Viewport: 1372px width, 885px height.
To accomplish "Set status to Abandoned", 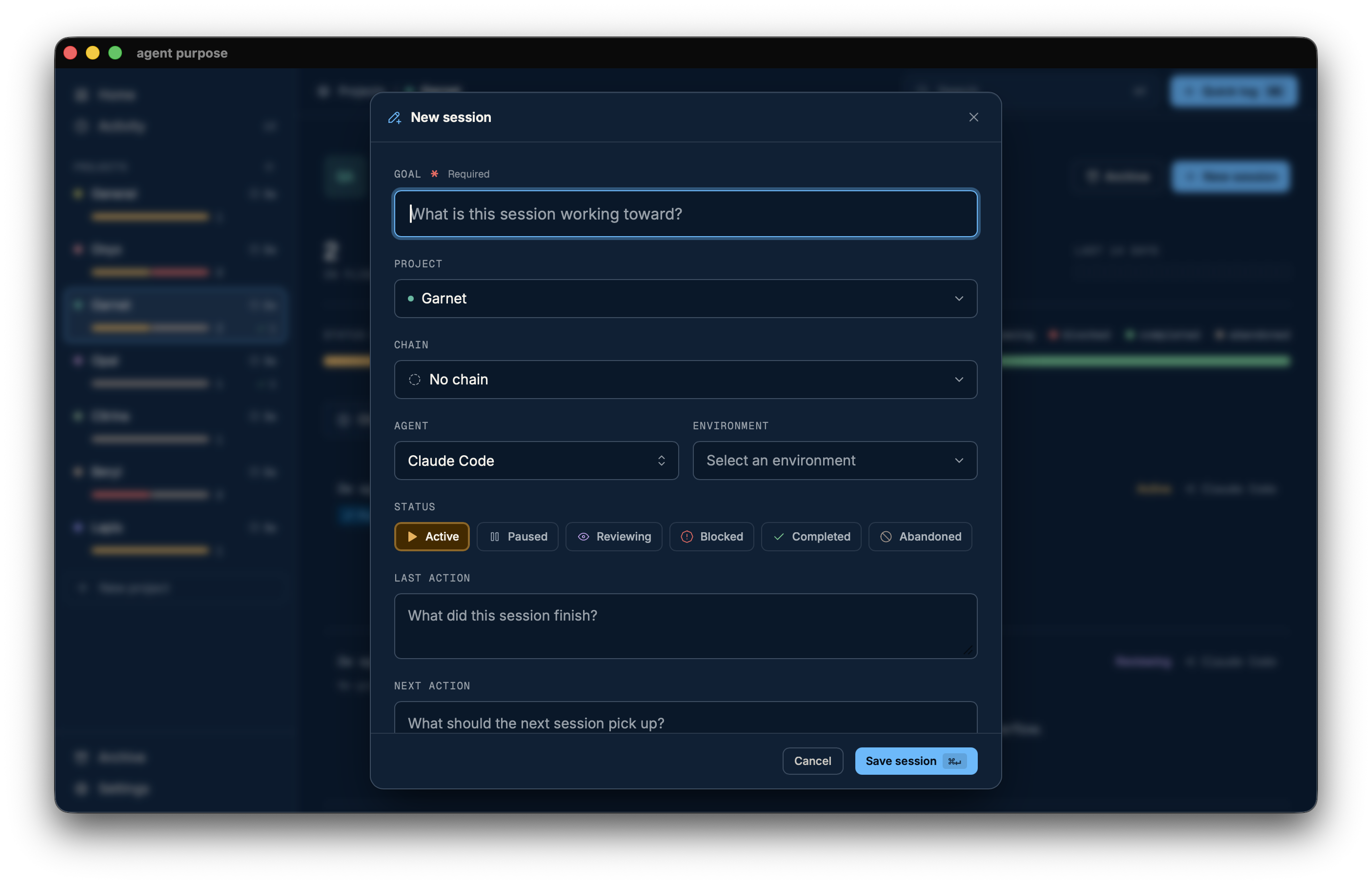I will coord(920,536).
